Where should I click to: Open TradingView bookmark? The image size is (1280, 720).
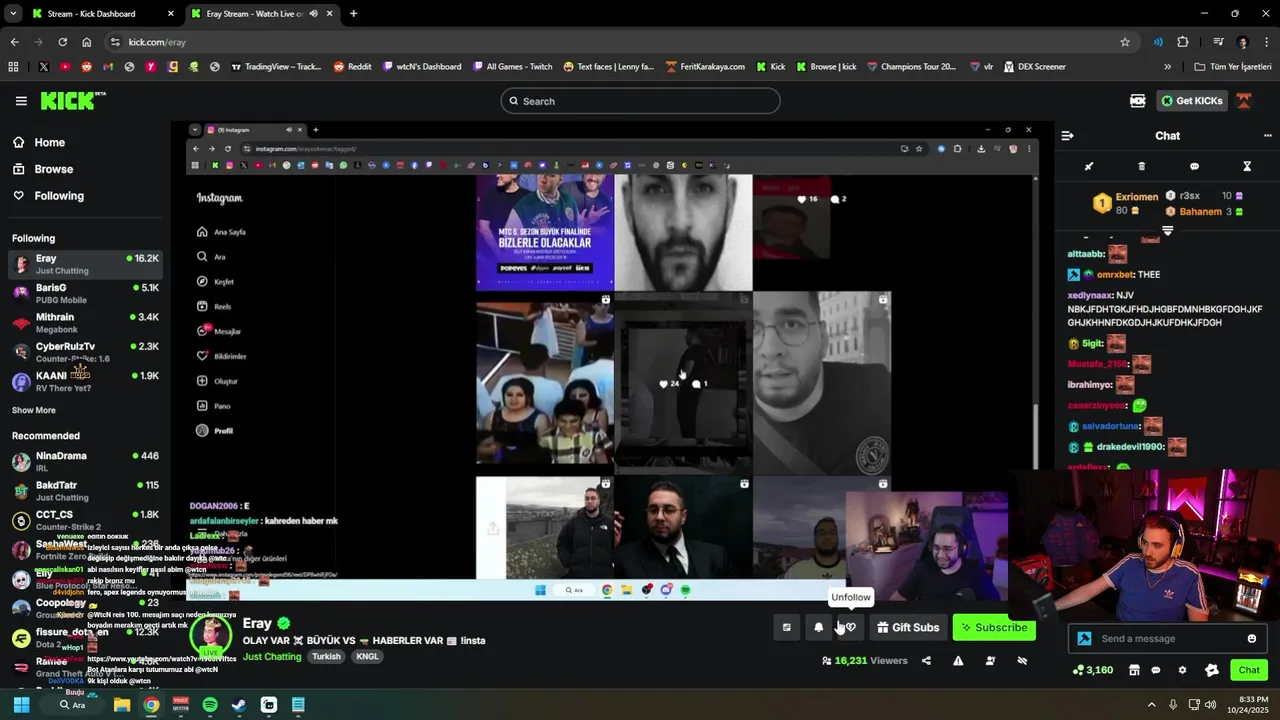[x=276, y=67]
